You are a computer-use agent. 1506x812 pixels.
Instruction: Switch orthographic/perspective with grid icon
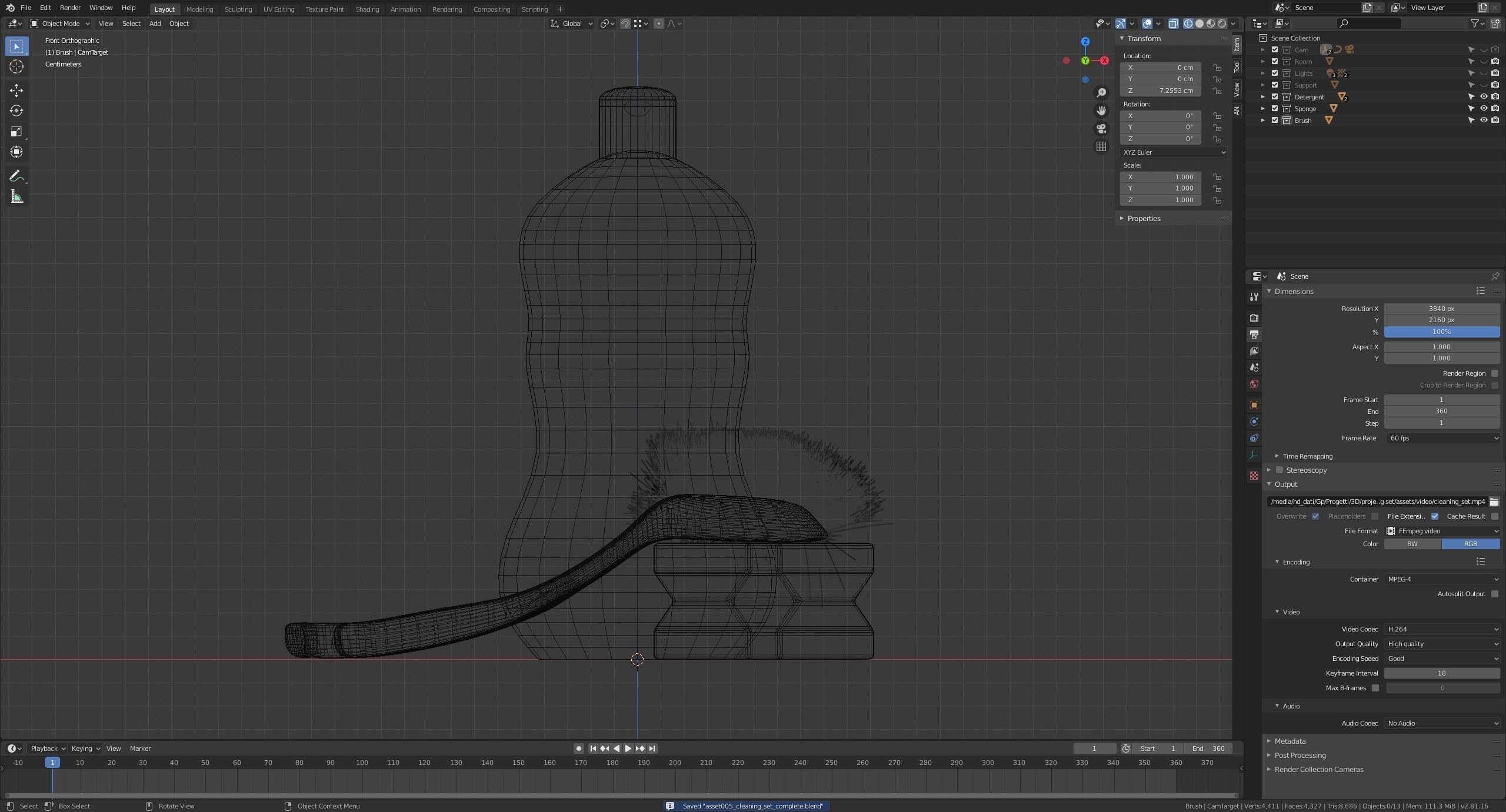click(x=1101, y=147)
